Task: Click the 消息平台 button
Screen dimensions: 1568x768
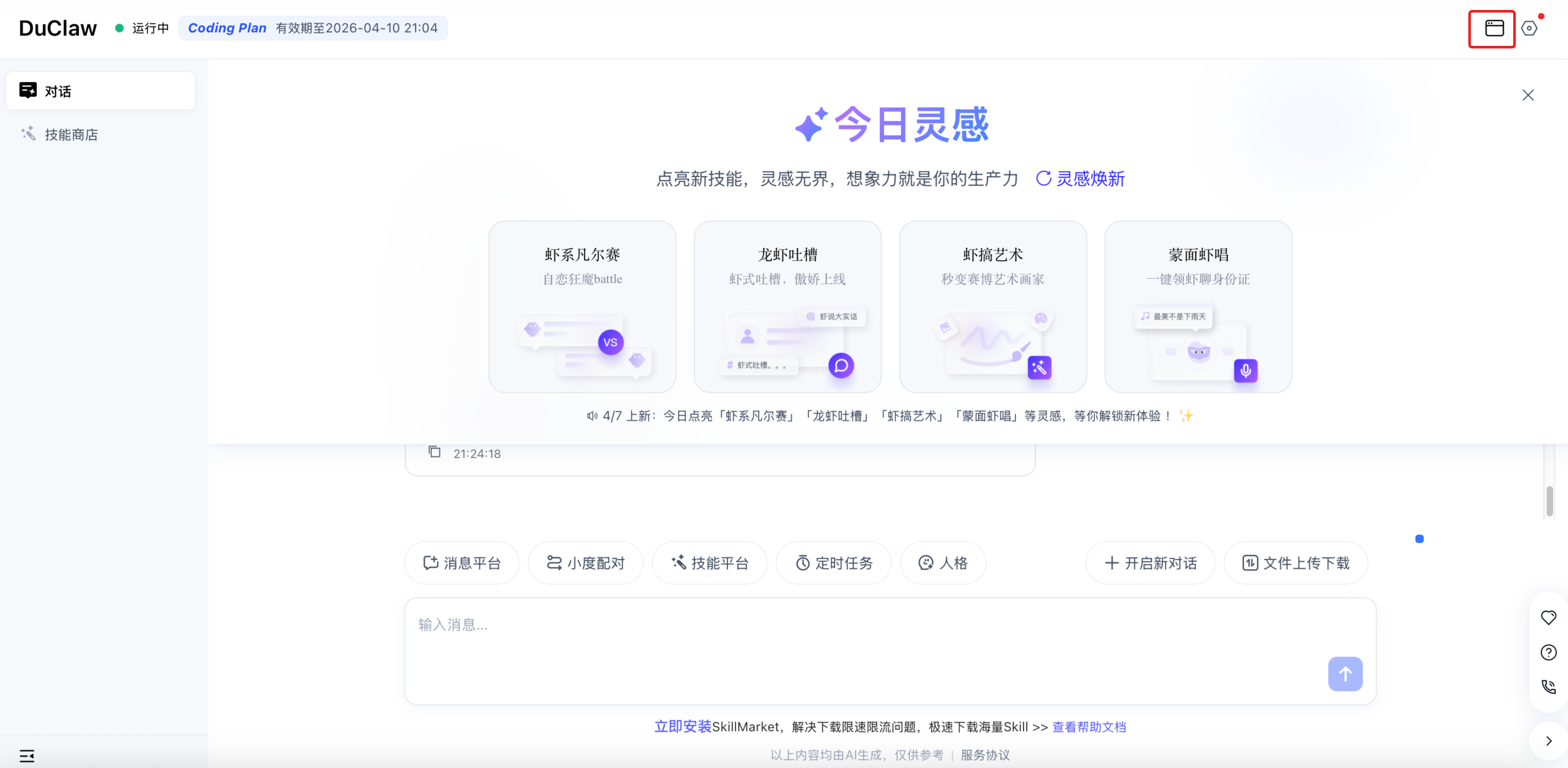Action: (x=462, y=563)
